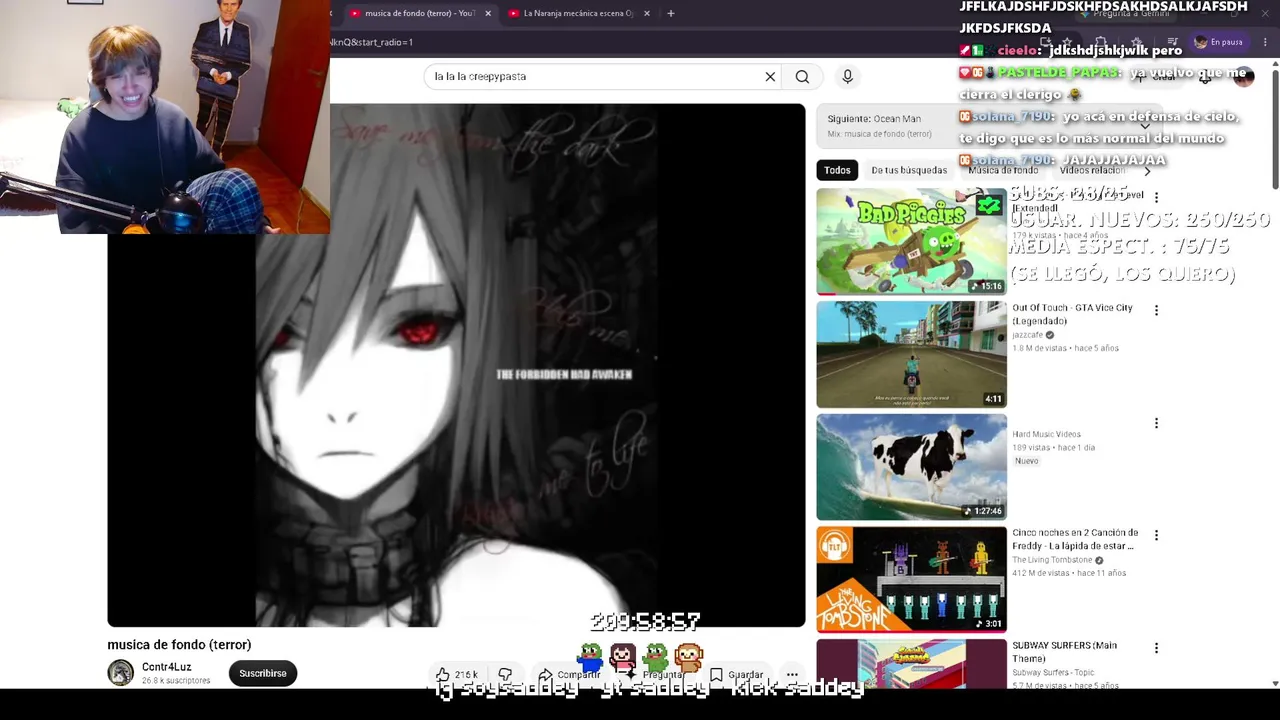Viewport: 1280px width, 720px height.
Task: Open a new browser tab
Action: tap(671, 13)
